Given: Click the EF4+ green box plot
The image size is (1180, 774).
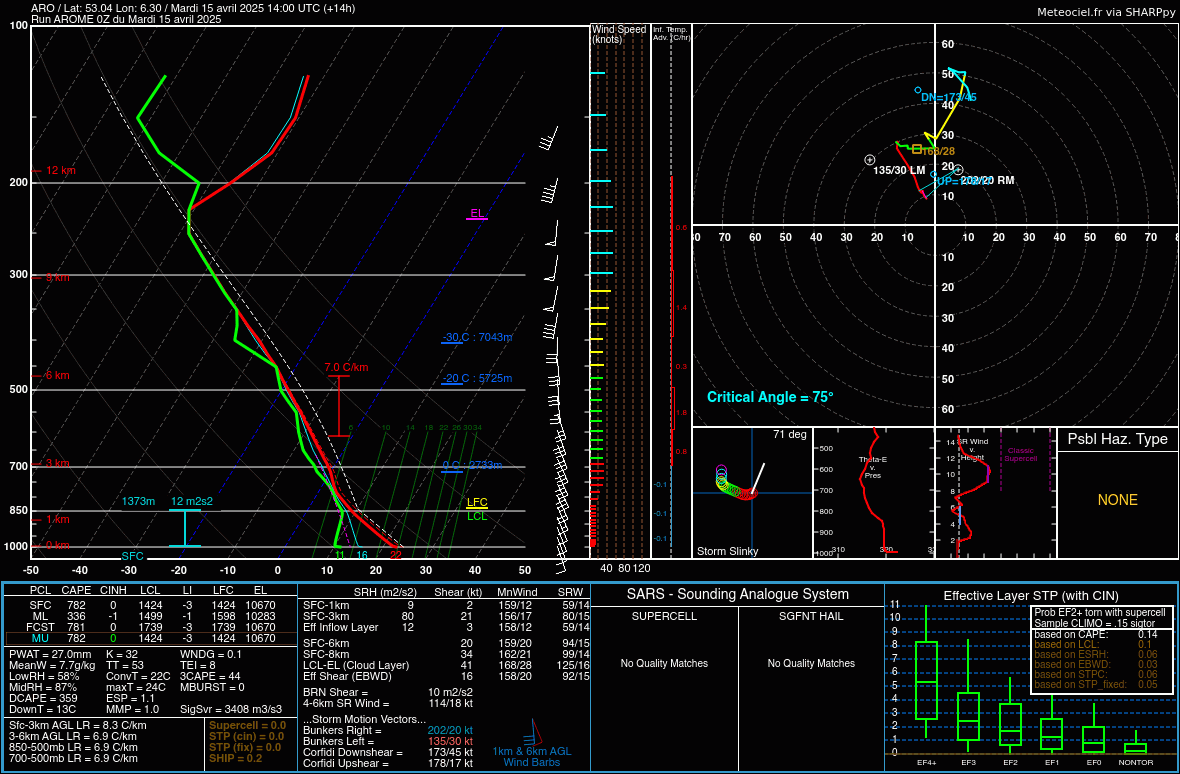Looking at the screenshot, I should tap(926, 680).
